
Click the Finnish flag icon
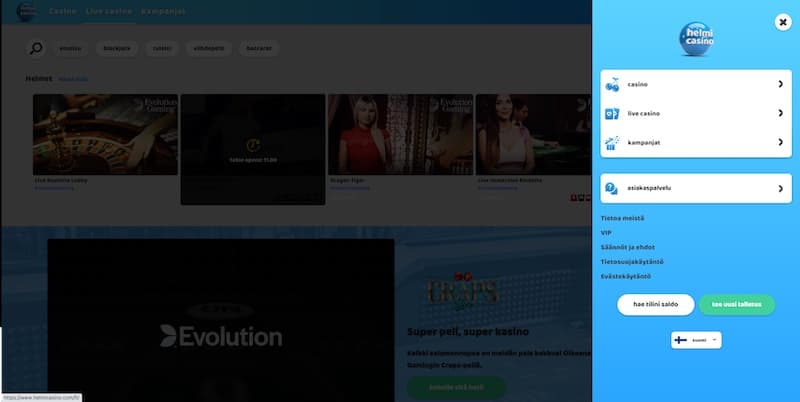coord(681,340)
